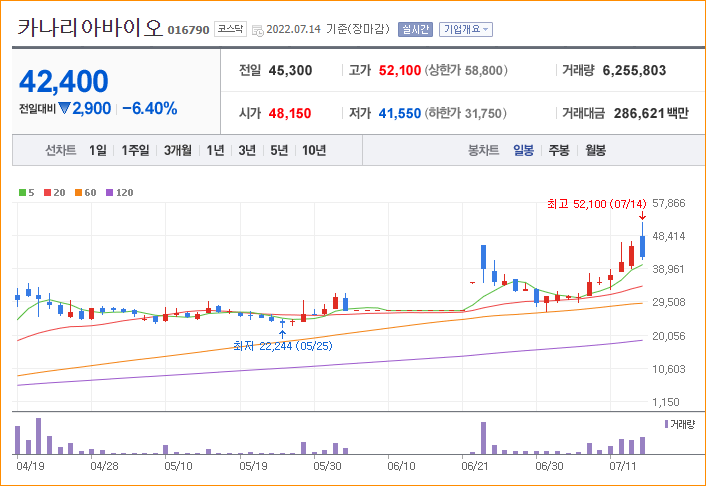706x486 pixels.
Task: Click the blue down-triangle before 2,900
Action: click(x=64, y=108)
